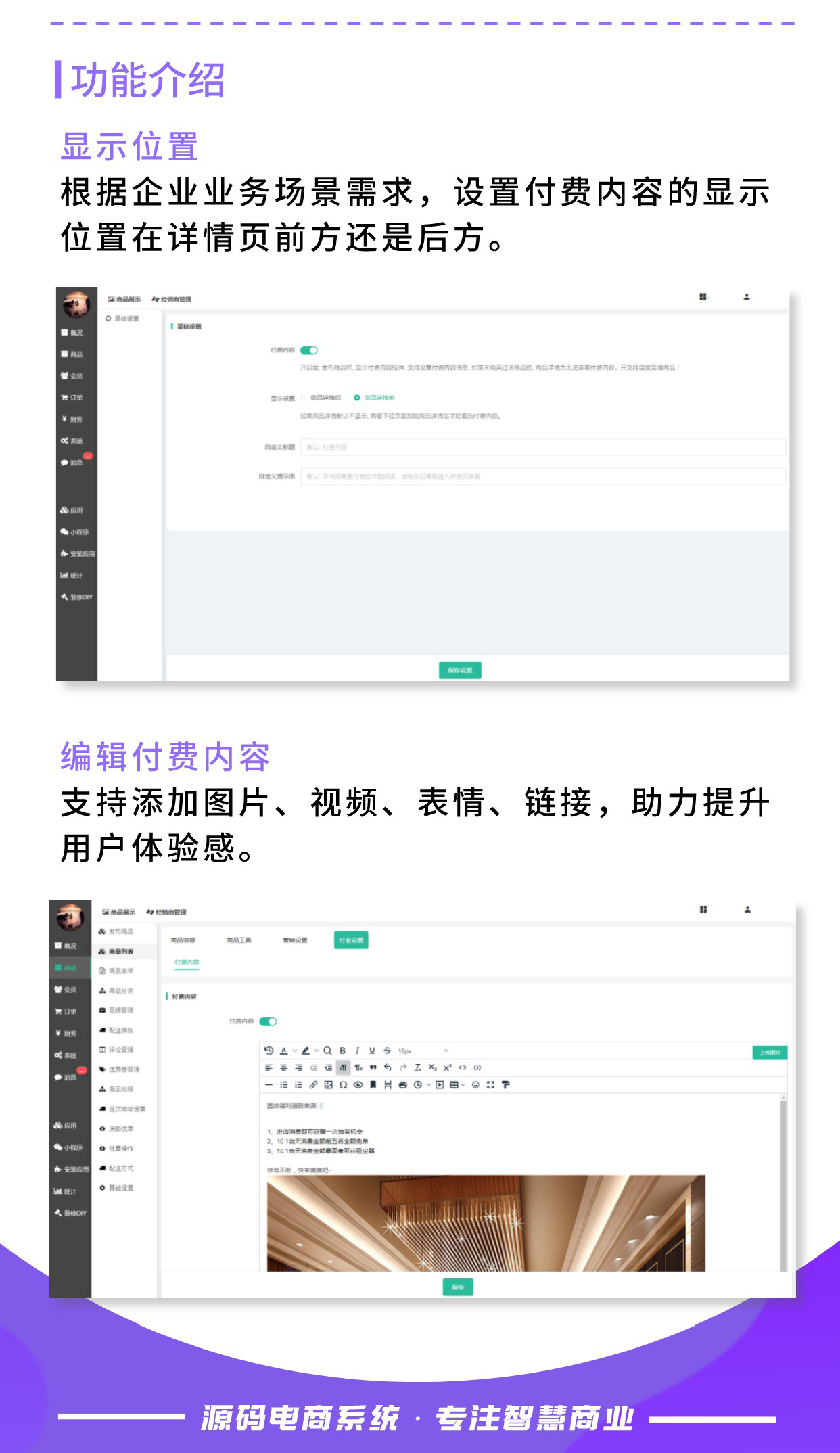
Task: Click the insert link icon in the editor
Action: [313, 1085]
